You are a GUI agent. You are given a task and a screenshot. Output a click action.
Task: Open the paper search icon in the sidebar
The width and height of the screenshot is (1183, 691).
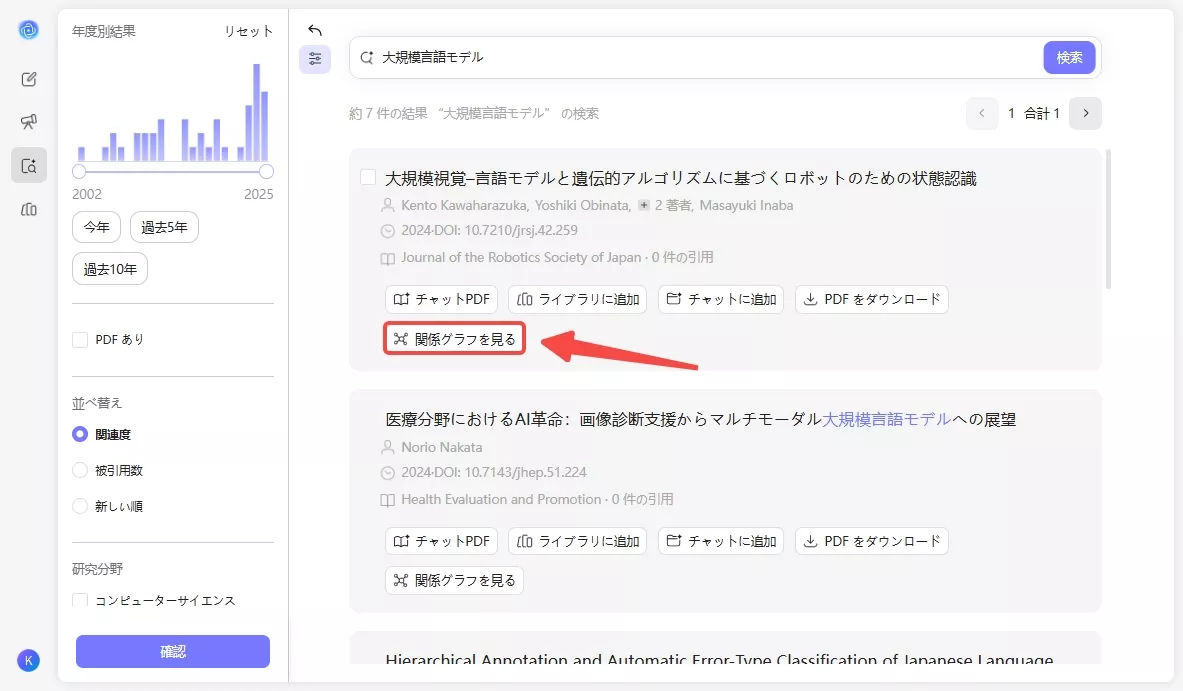(29, 165)
